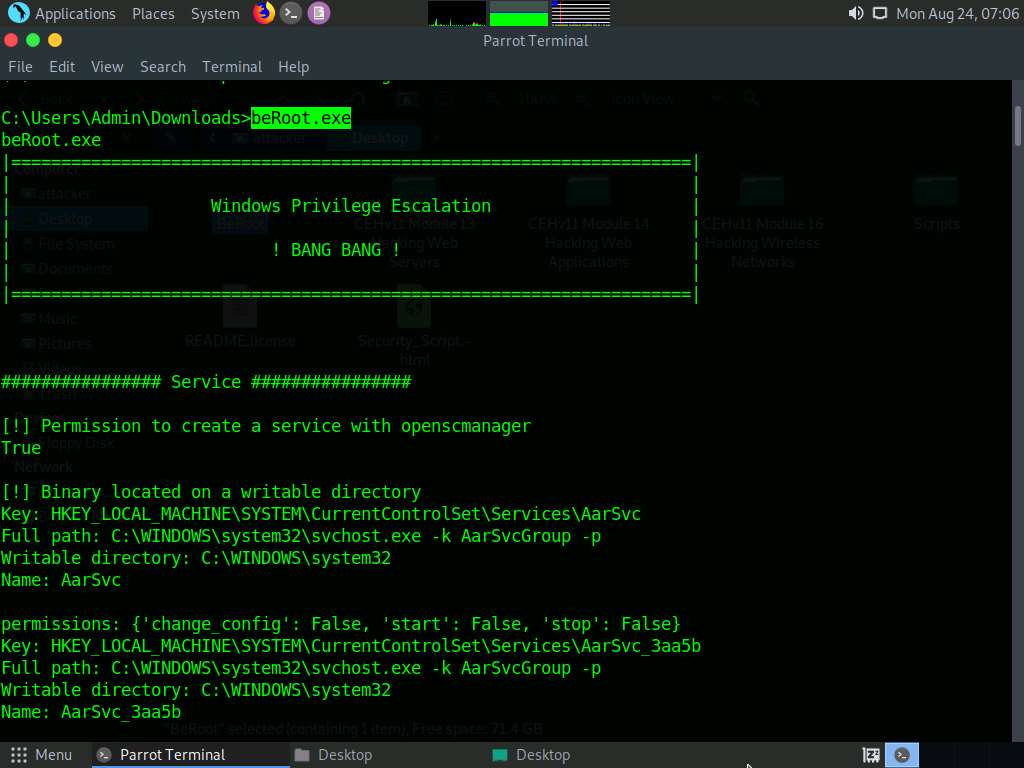This screenshot has width=1024, height=768.
Task: Click the terminal vertical scrollbar handle
Action: pyautogui.click(x=1017, y=126)
